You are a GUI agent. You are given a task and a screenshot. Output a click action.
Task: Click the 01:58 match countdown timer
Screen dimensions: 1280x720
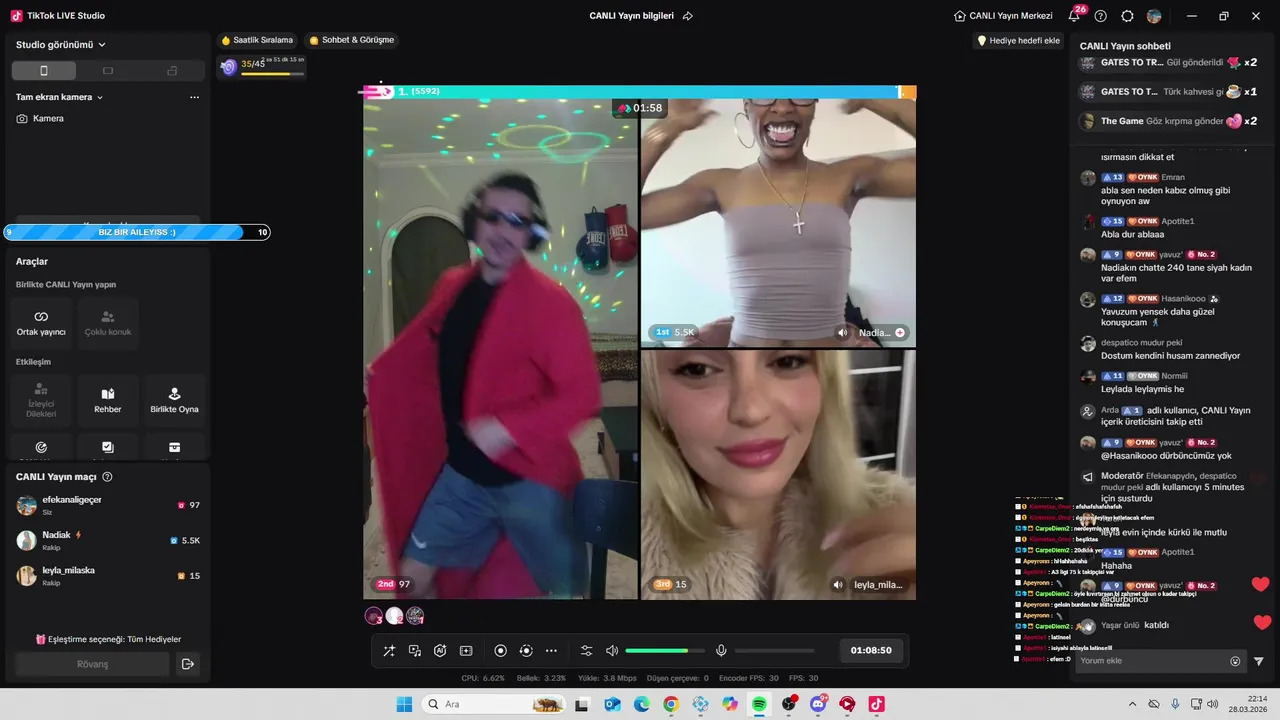pos(640,108)
